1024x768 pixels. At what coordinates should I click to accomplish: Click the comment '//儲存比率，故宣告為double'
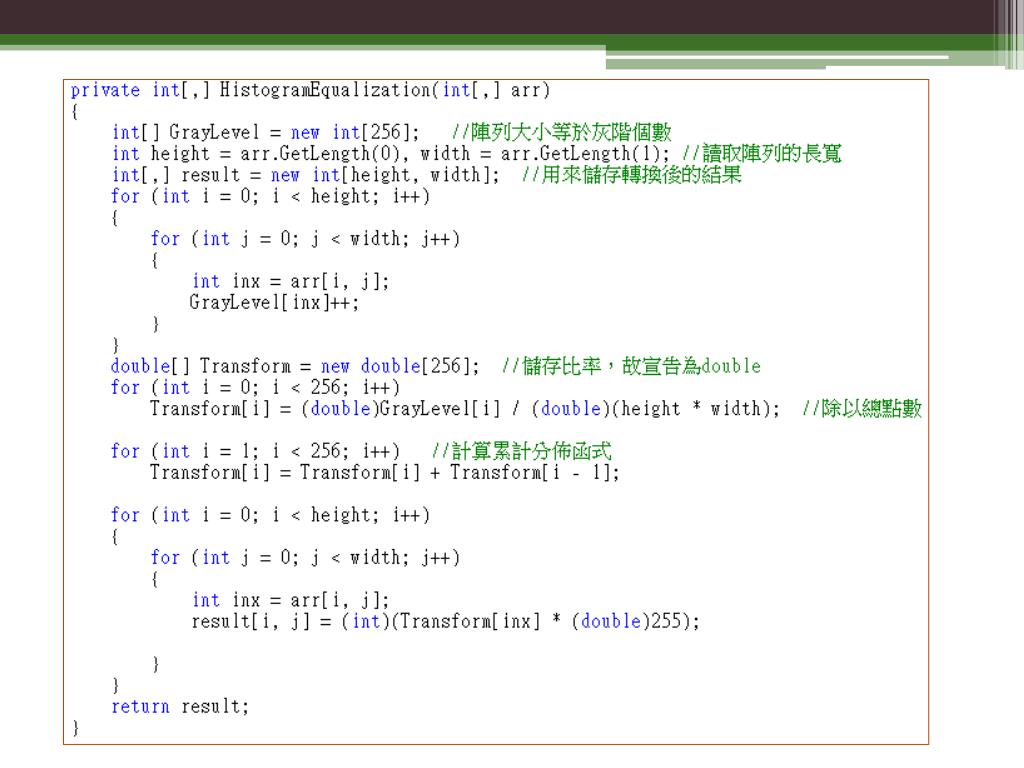pos(632,366)
